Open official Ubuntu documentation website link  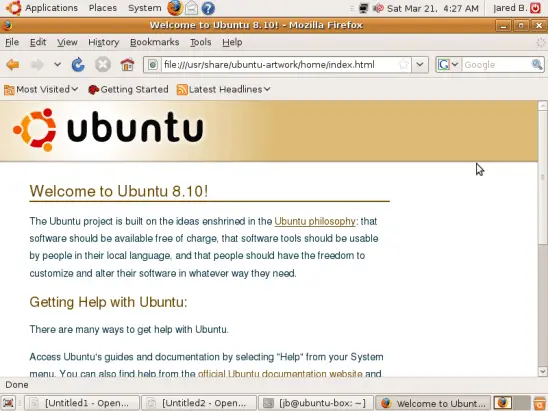point(280,373)
